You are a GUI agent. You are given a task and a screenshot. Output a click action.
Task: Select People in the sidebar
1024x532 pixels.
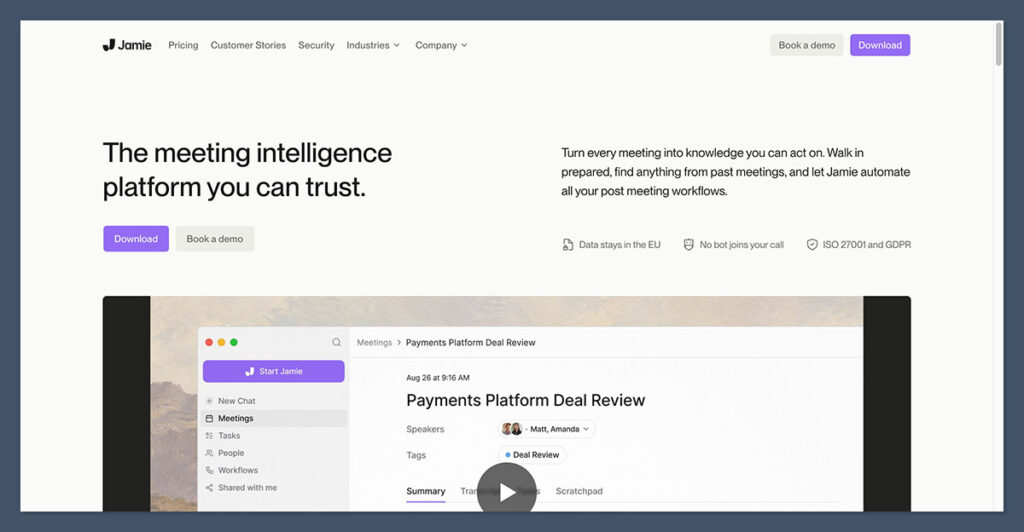tap(274, 453)
